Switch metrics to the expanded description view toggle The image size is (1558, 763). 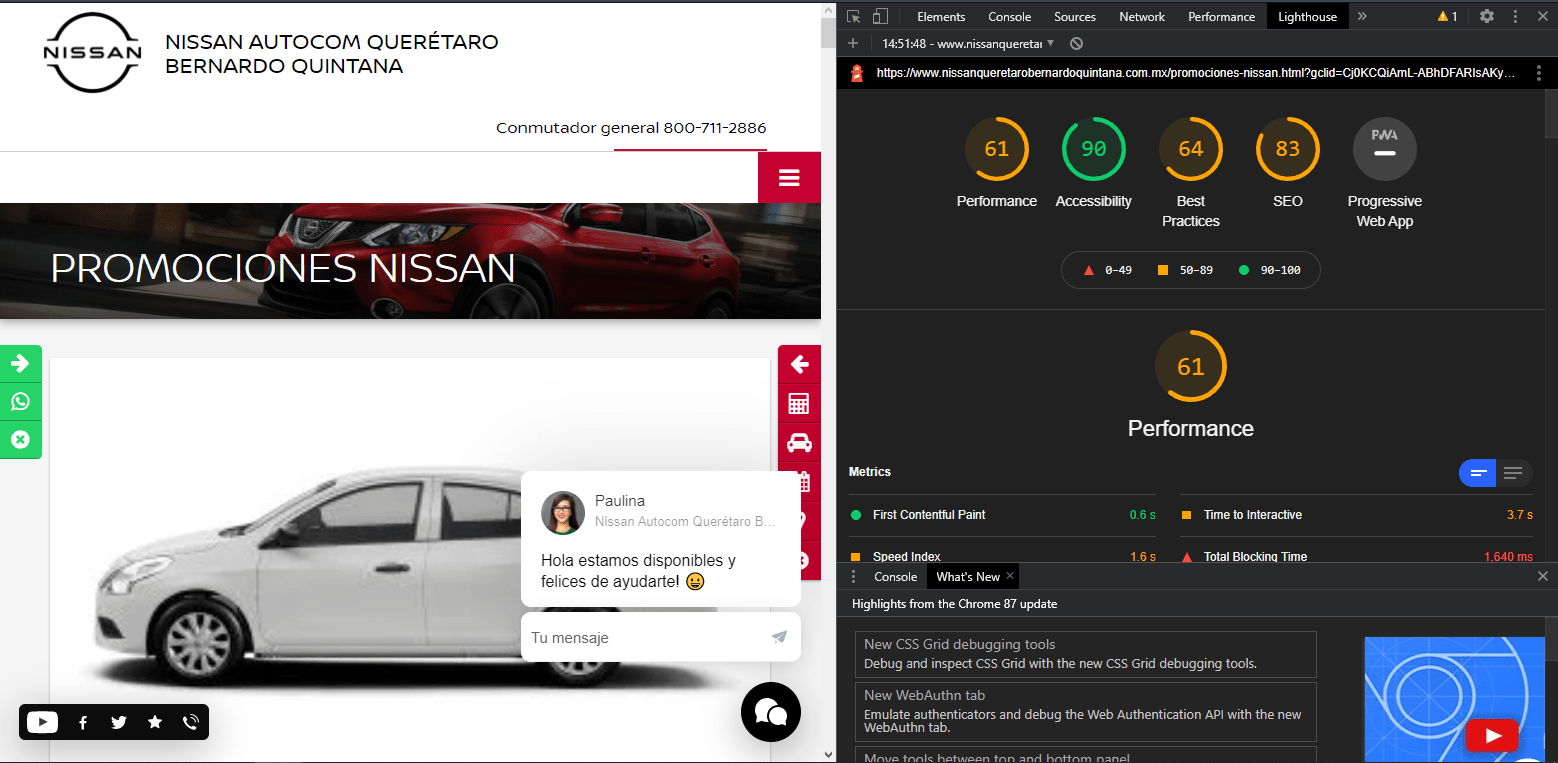tap(1514, 473)
